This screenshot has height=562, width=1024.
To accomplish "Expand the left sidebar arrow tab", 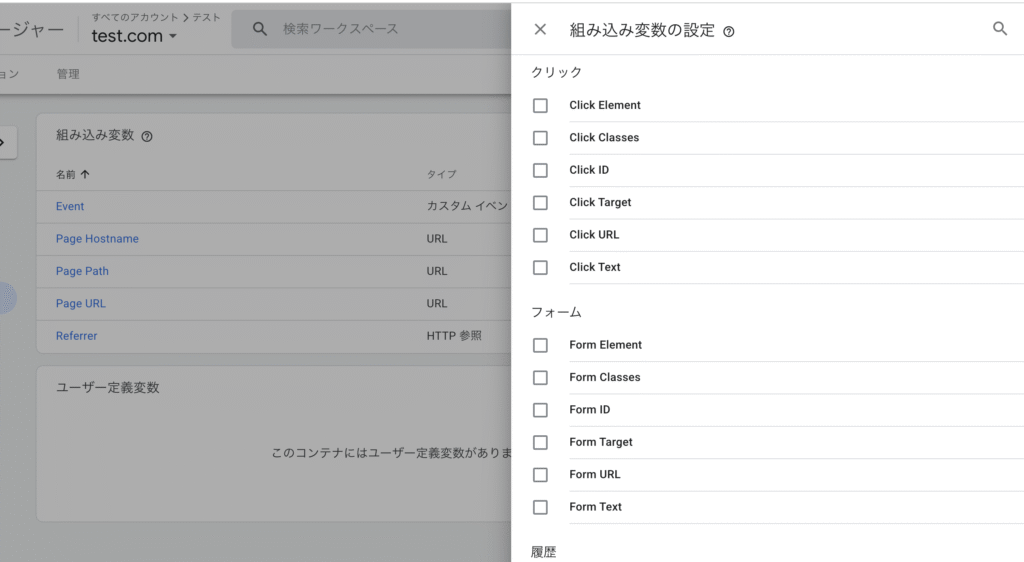I will pos(7,142).
